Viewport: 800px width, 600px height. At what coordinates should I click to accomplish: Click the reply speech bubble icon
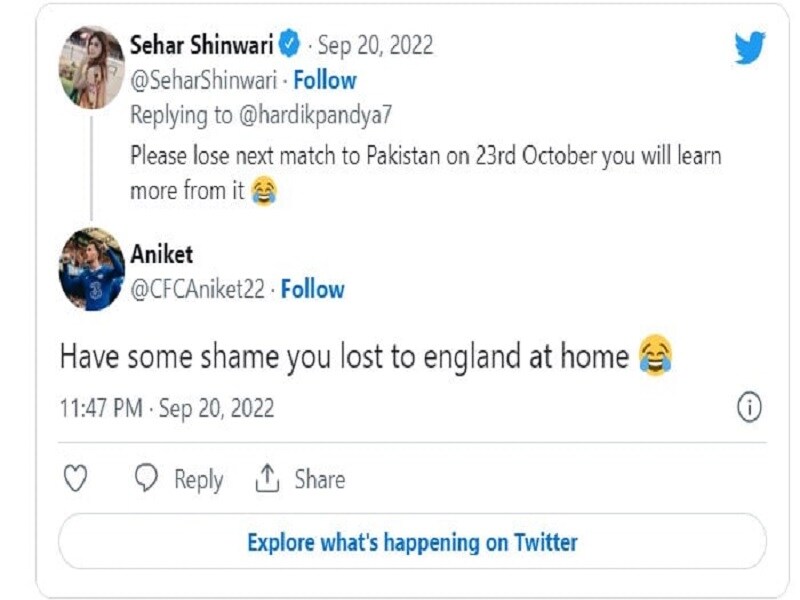146,478
